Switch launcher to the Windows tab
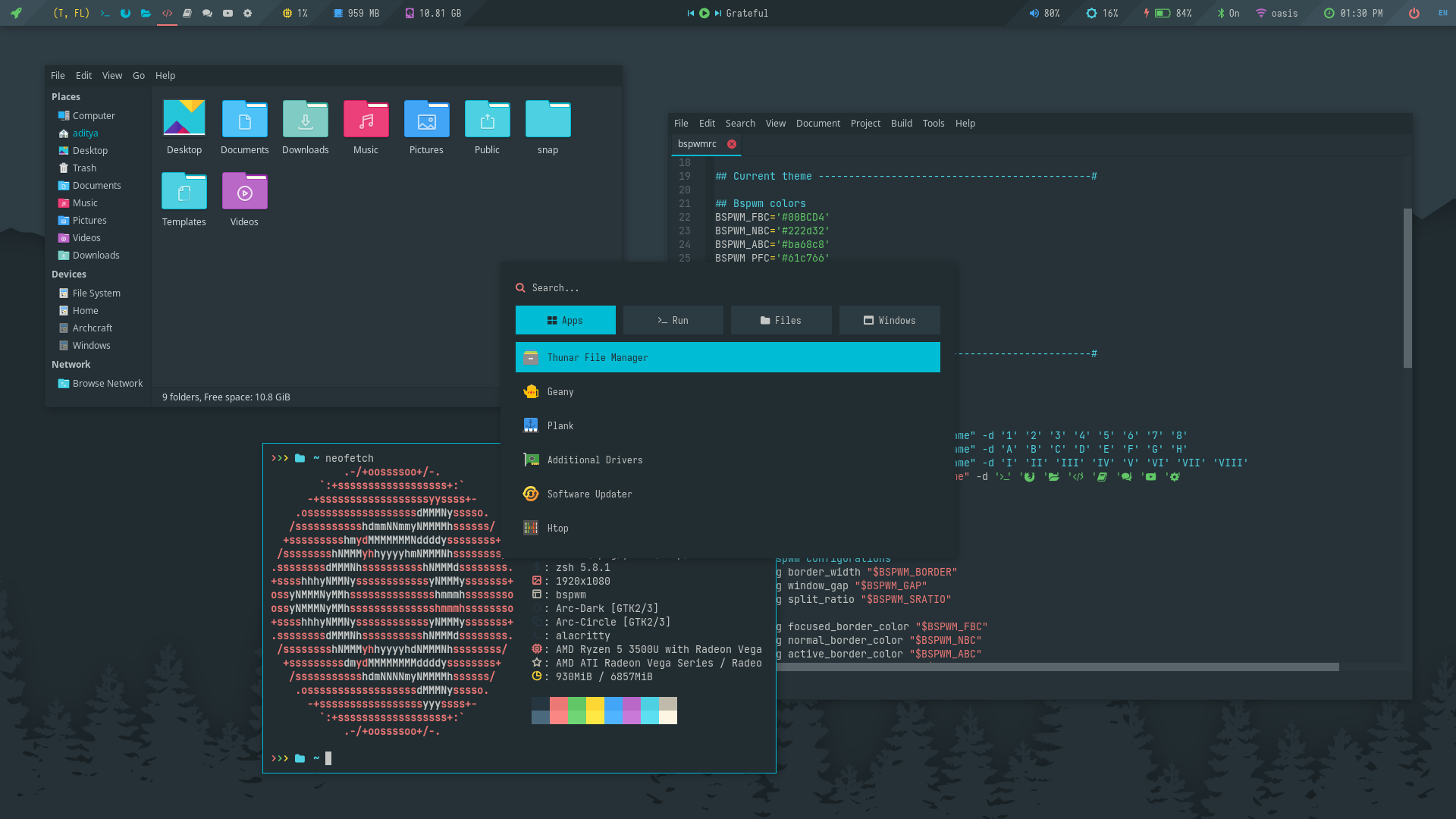This screenshot has height=819, width=1456. (890, 320)
